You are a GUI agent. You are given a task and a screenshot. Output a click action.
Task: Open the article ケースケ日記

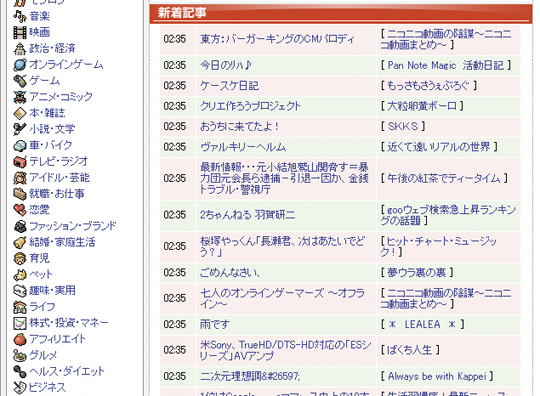coord(229,85)
